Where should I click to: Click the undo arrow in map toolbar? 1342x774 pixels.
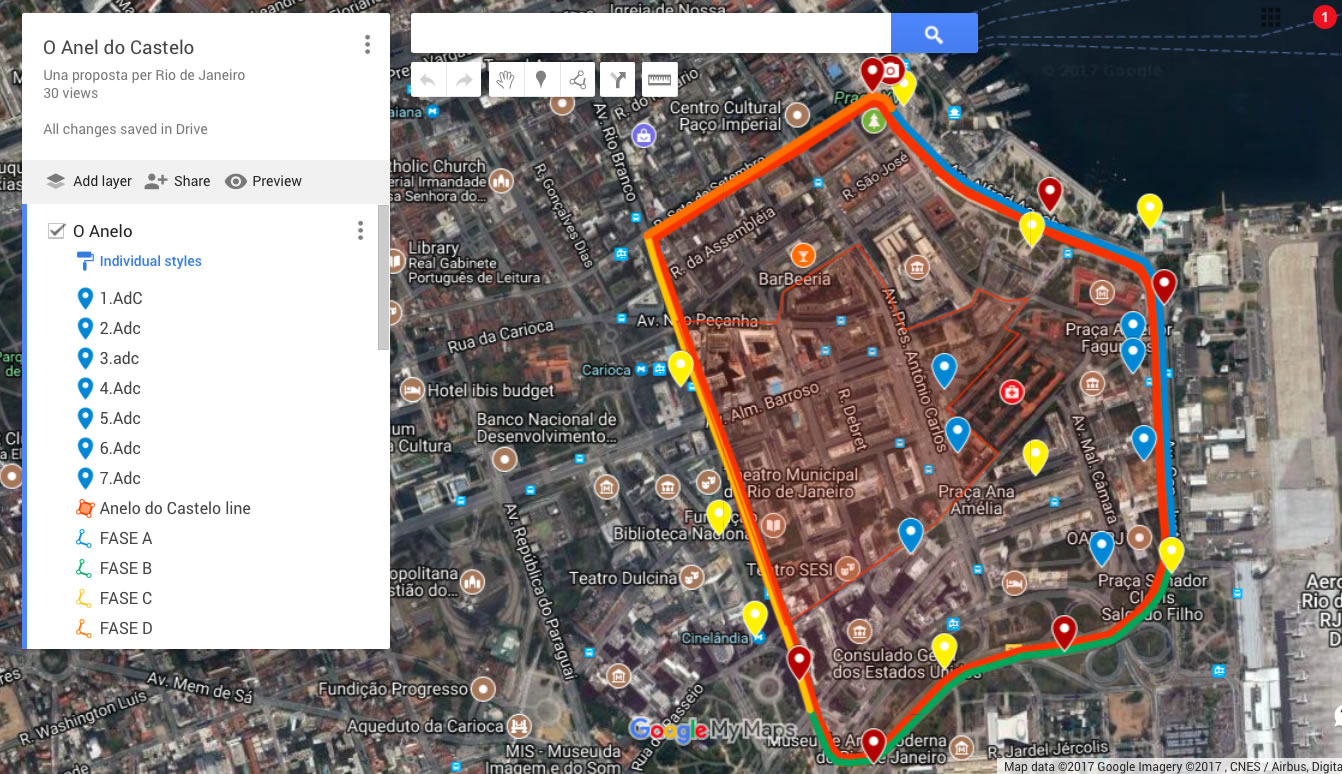coord(428,80)
